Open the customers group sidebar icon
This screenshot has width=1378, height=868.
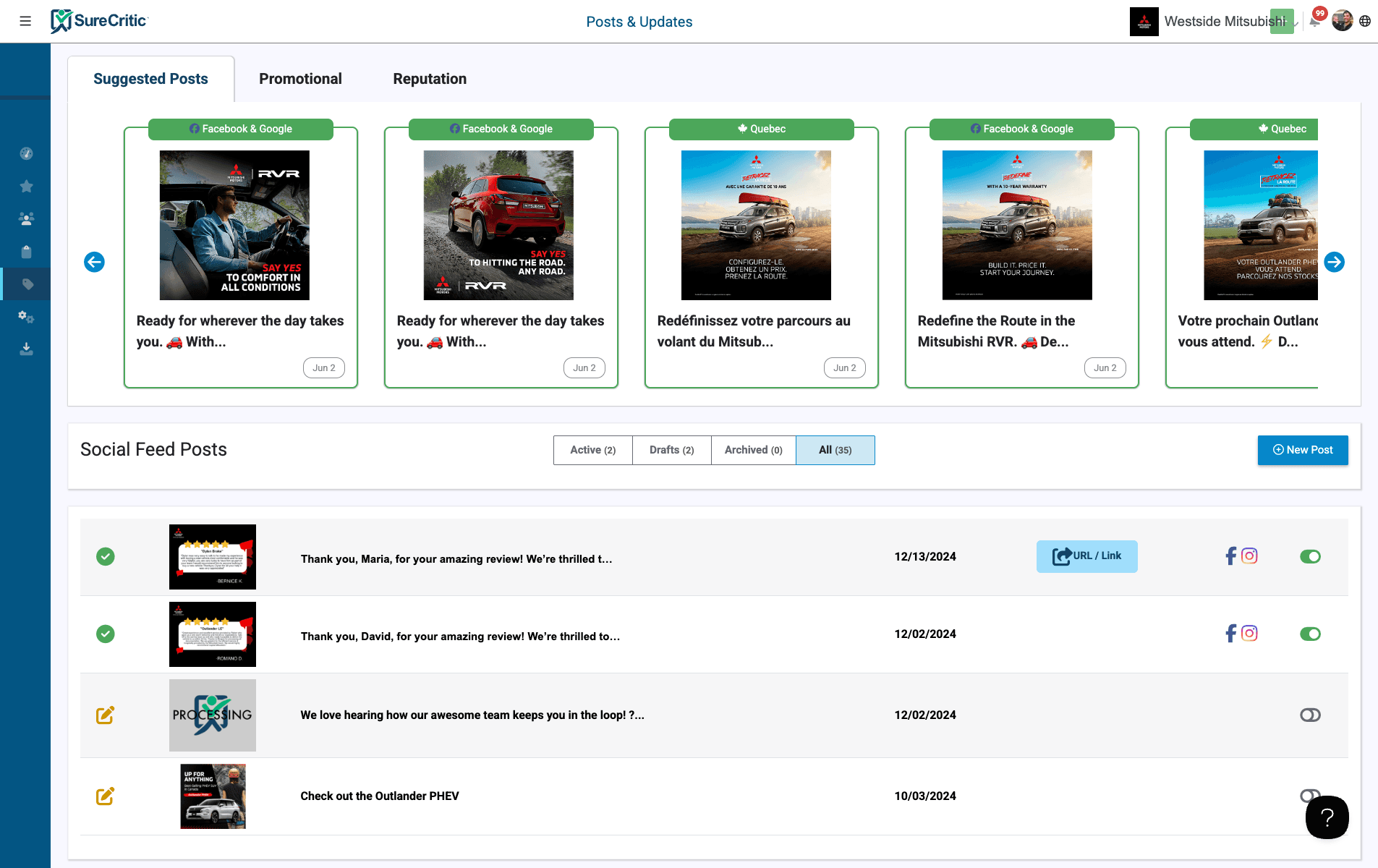(x=26, y=218)
